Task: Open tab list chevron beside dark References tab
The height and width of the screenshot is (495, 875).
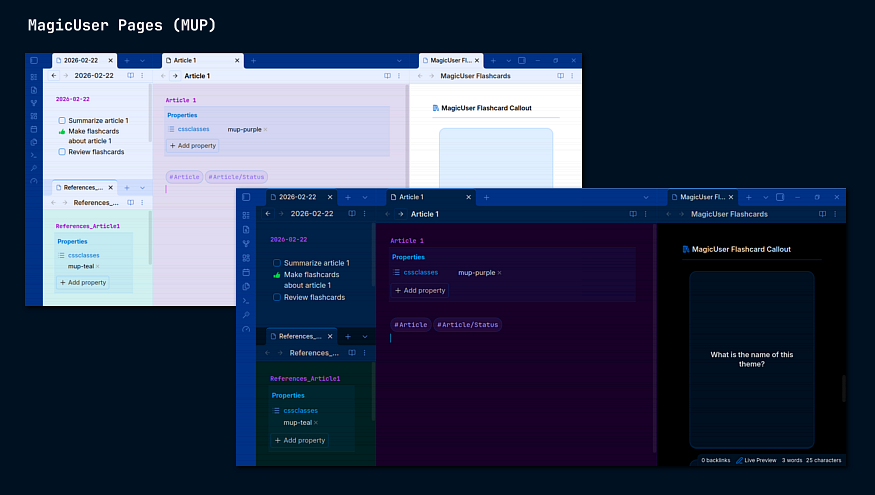Action: [365, 337]
